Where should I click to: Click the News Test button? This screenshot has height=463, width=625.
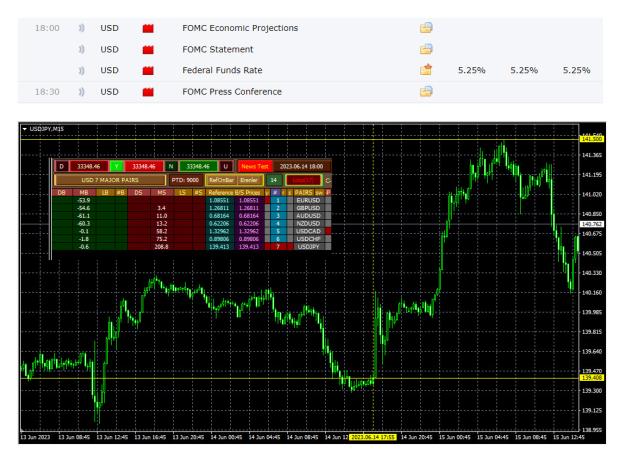click(x=255, y=167)
